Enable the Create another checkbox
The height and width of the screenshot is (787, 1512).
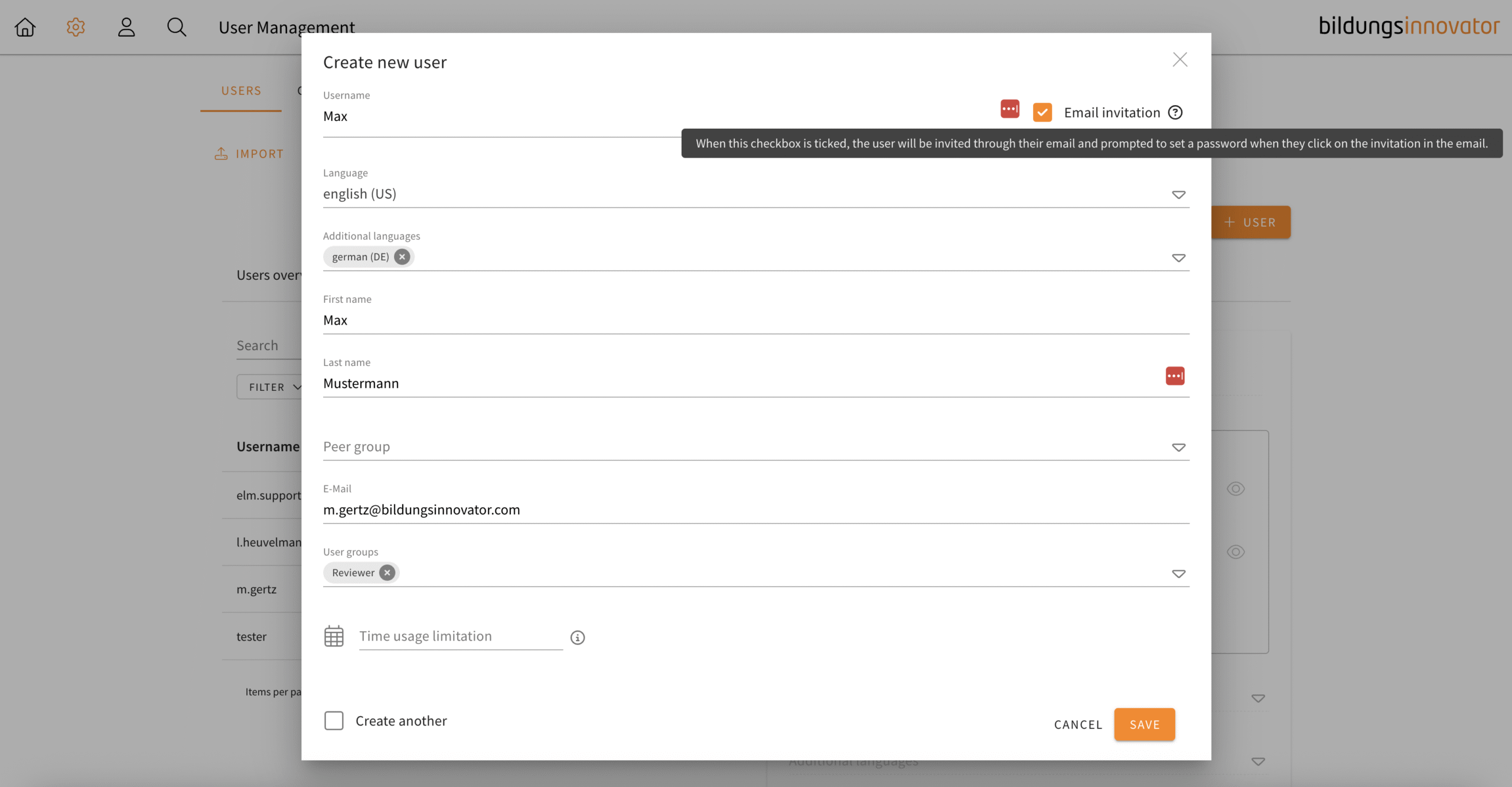click(334, 721)
